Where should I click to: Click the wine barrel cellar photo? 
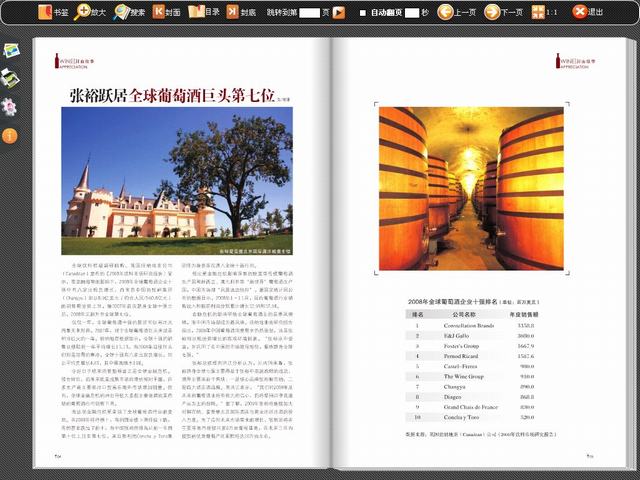471,189
